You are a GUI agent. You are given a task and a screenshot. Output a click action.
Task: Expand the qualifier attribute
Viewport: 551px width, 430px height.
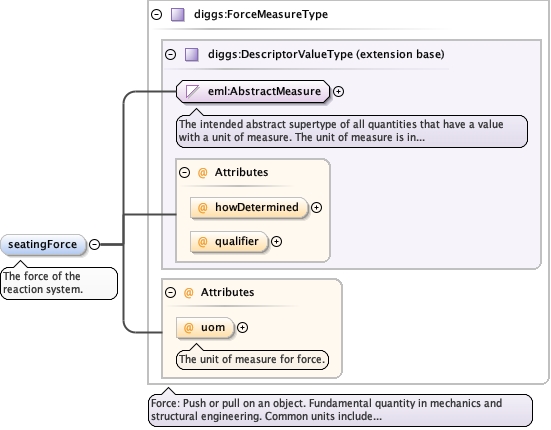click(277, 242)
